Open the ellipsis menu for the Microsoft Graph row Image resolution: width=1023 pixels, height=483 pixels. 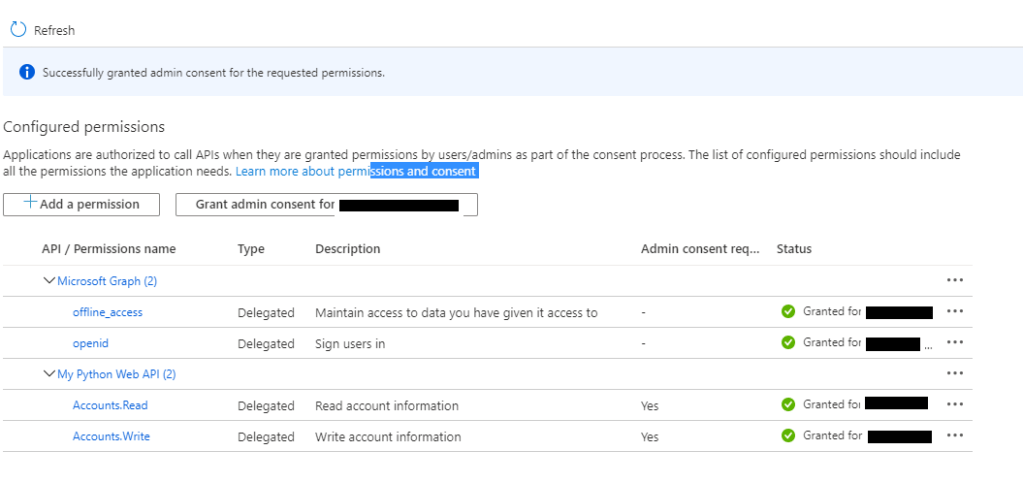(x=954, y=281)
